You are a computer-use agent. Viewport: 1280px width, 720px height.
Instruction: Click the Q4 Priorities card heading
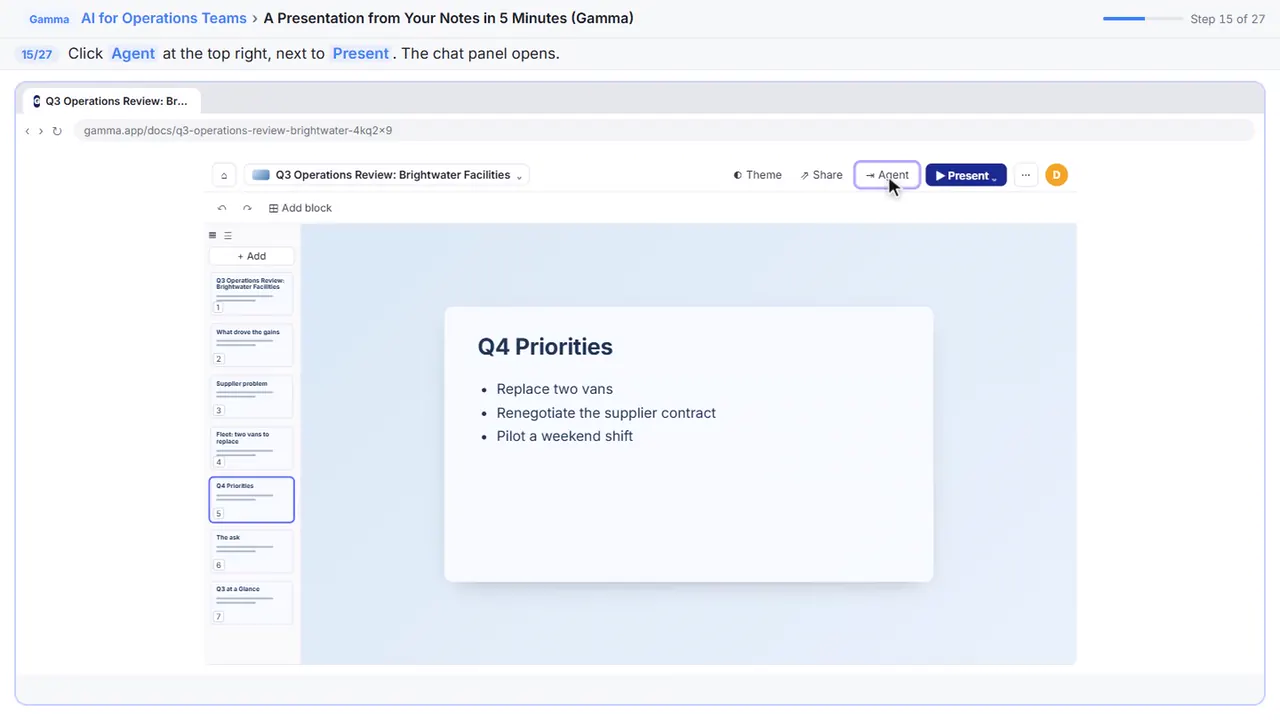(x=545, y=347)
